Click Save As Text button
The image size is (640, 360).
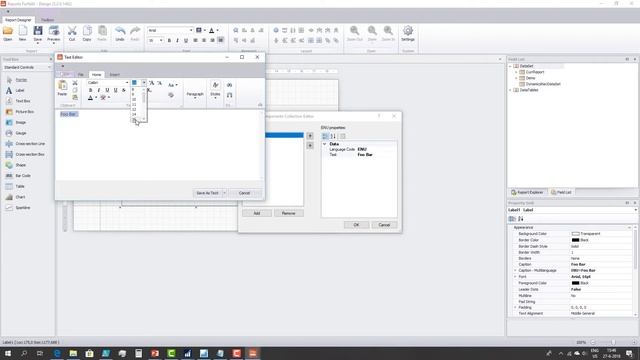pos(207,193)
